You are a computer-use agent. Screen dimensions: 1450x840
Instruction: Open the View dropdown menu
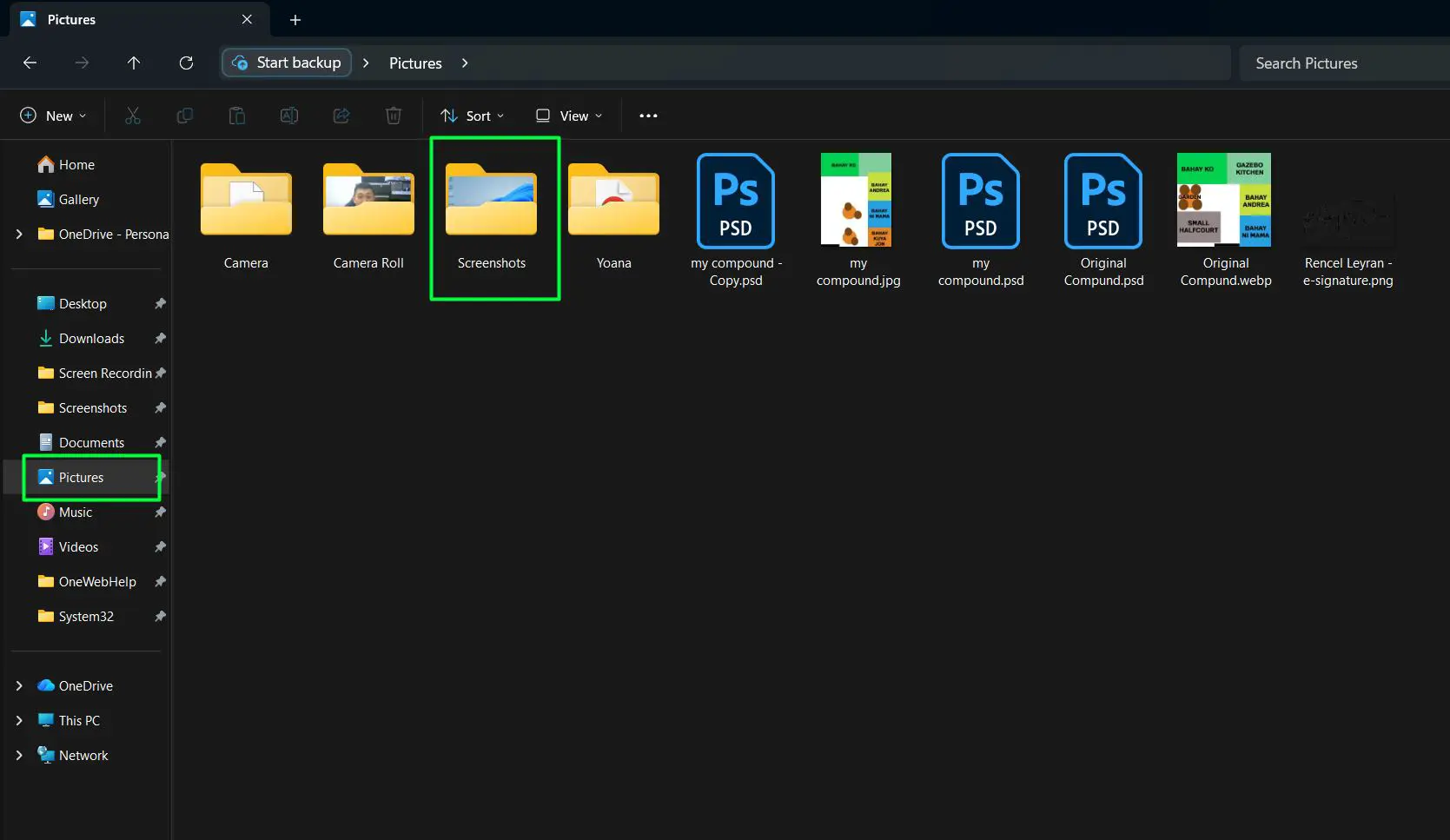click(x=568, y=115)
